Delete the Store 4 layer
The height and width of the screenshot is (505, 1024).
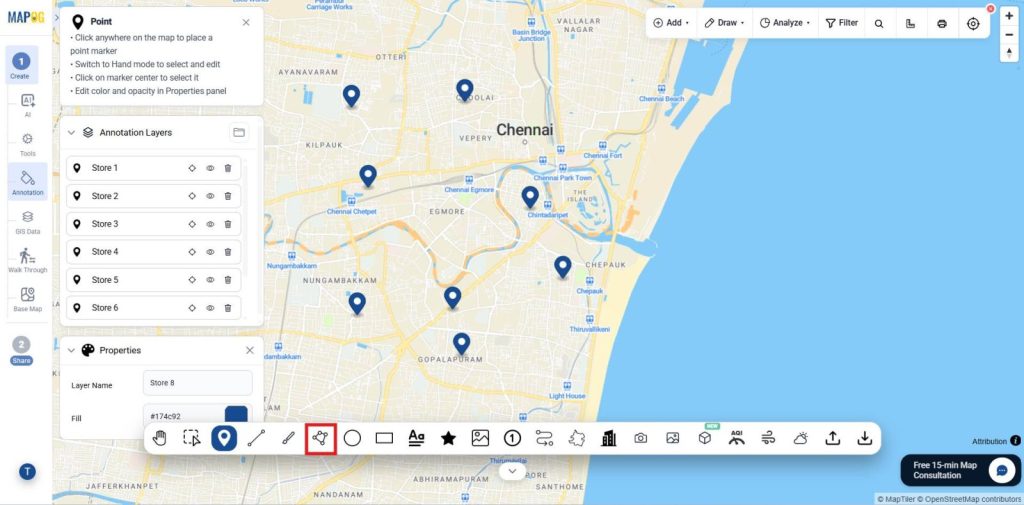click(x=228, y=252)
